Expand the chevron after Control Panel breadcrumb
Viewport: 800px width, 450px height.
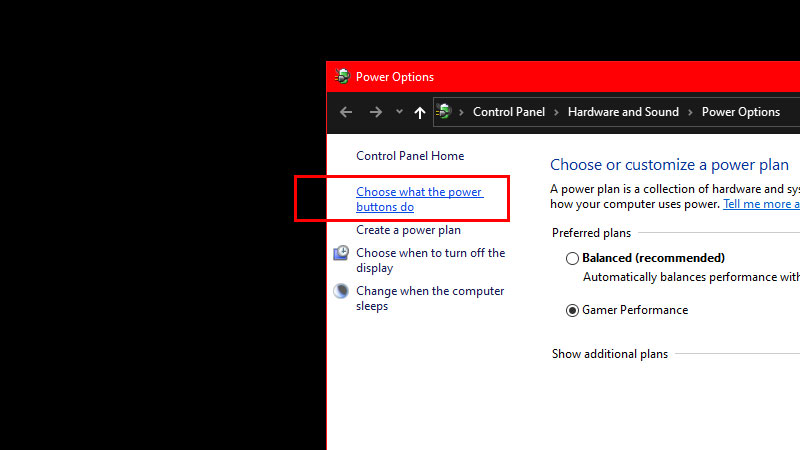tap(556, 112)
